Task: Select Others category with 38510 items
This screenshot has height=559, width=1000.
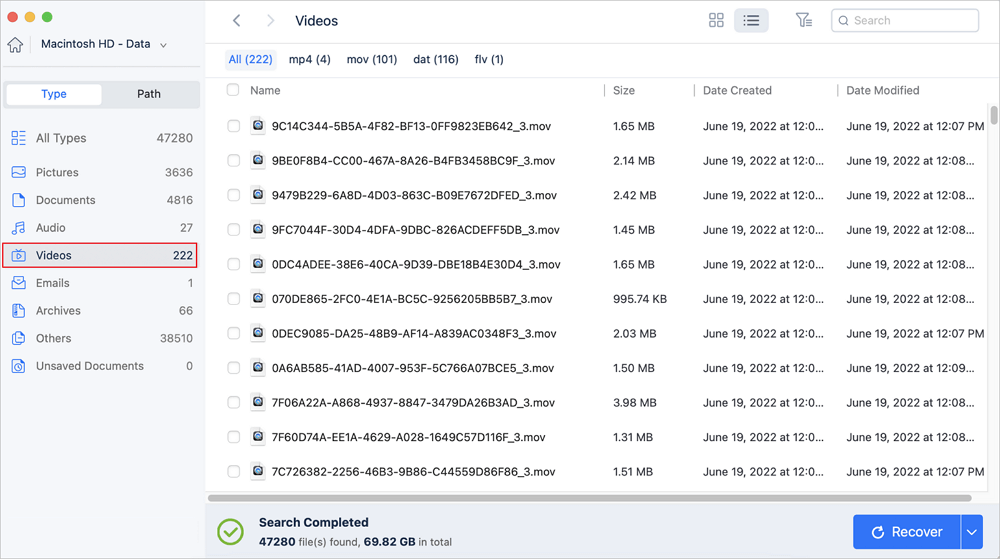Action: 101,338
